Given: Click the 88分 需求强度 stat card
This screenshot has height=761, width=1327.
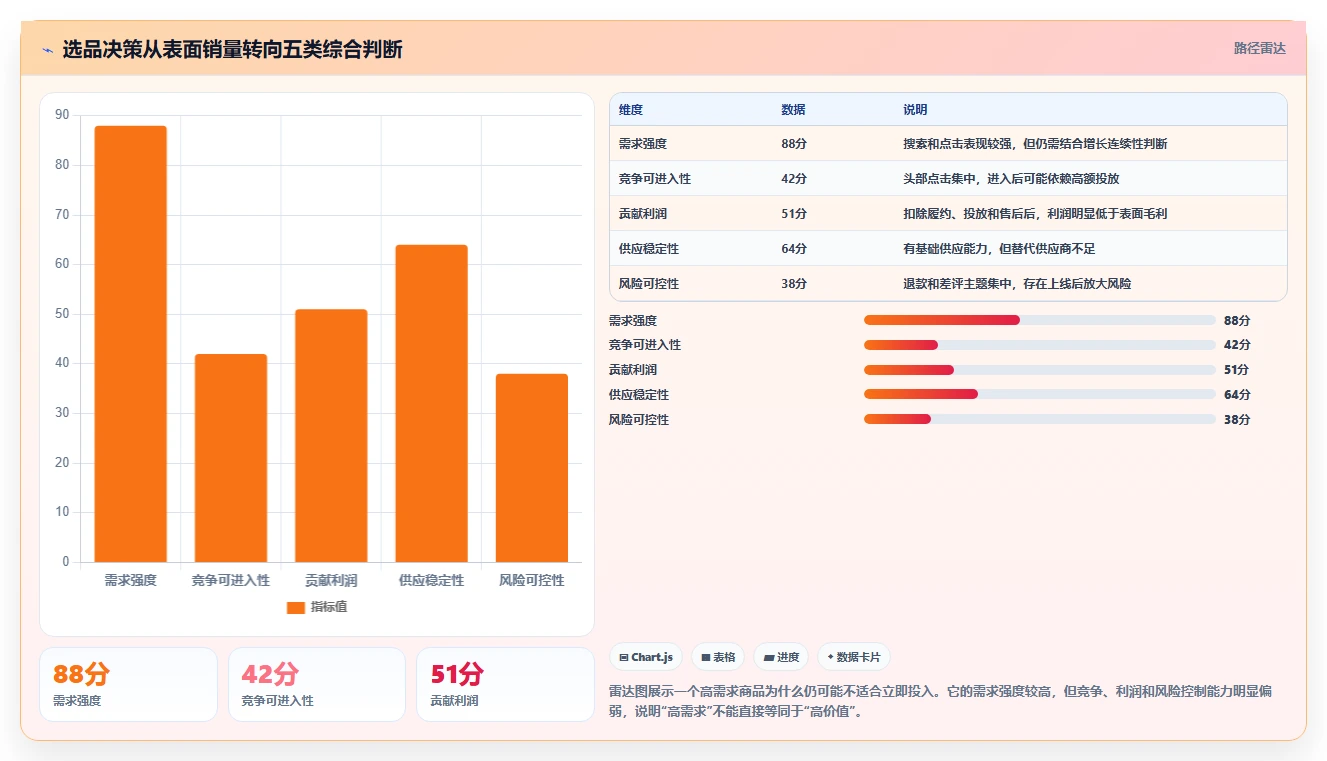Looking at the screenshot, I should tap(128, 685).
